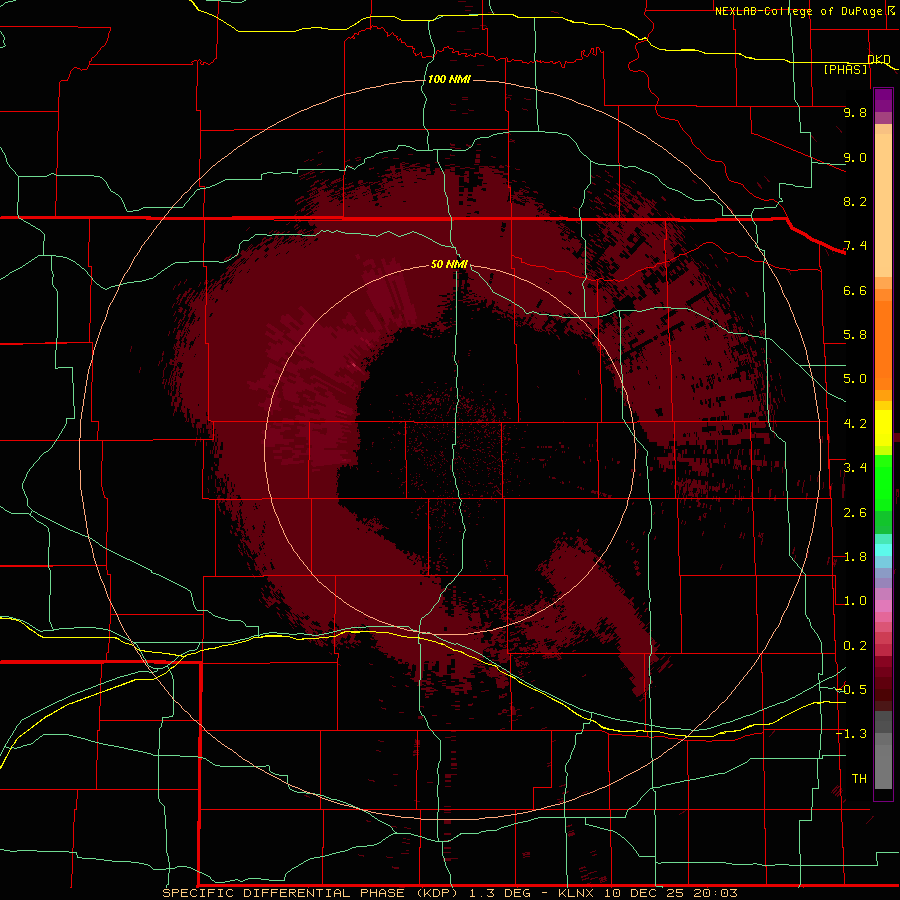Click the Specific Differential Phase (KDP) caption

(310, 893)
